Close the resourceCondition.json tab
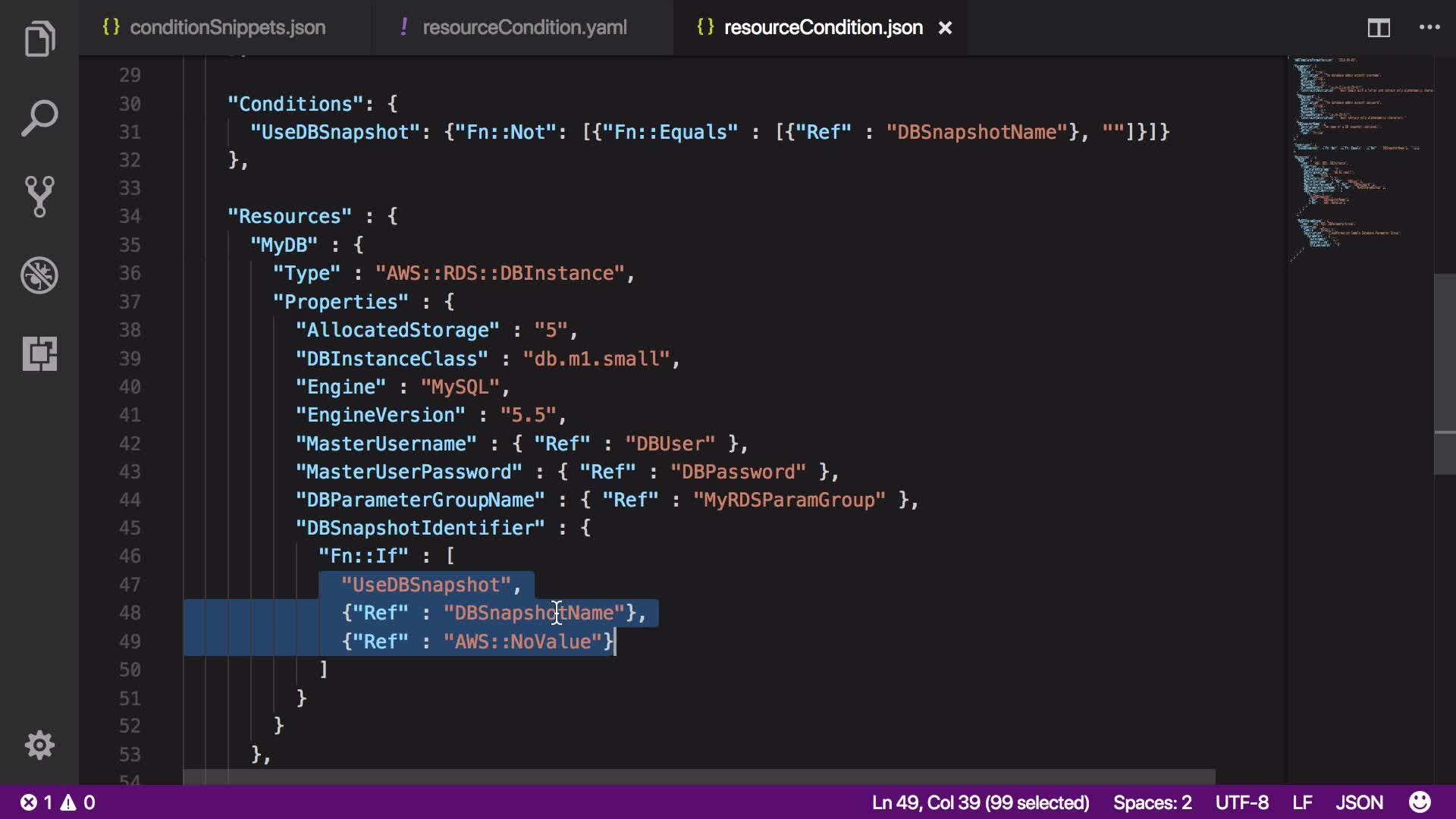Screen dimensions: 1456x819 coord(945,28)
